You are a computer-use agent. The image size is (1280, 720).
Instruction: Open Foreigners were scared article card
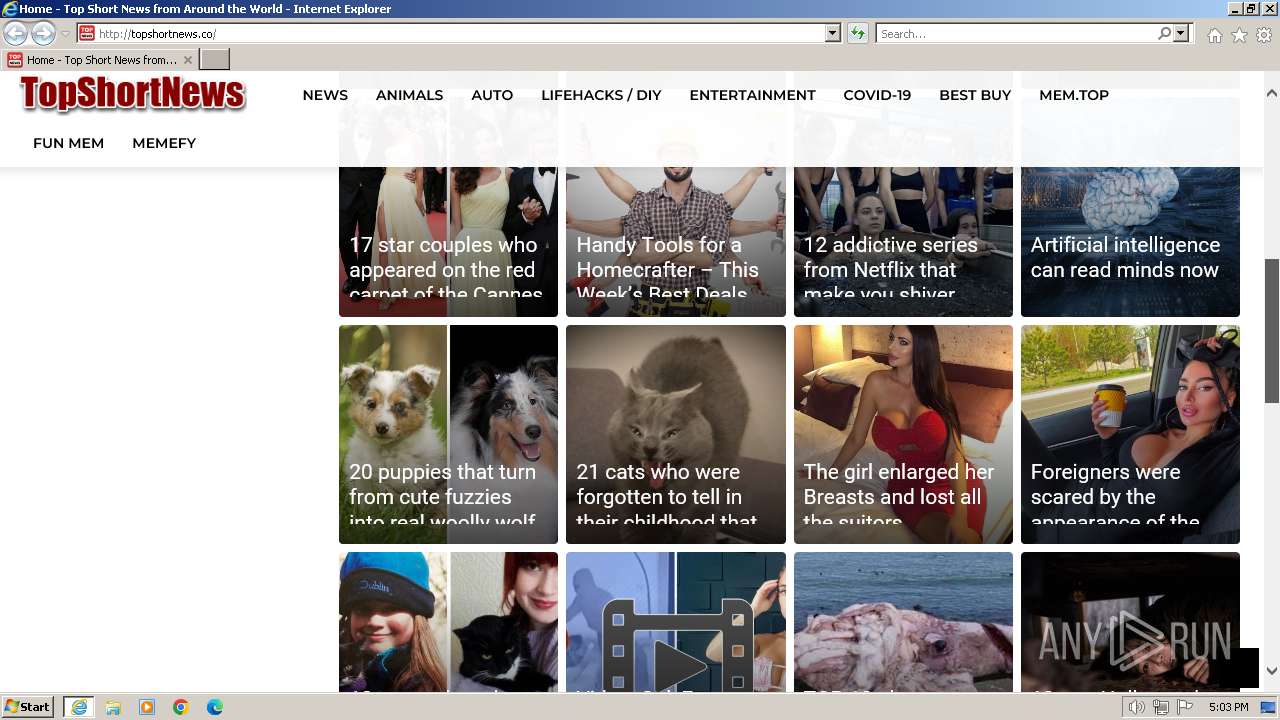[1130, 434]
